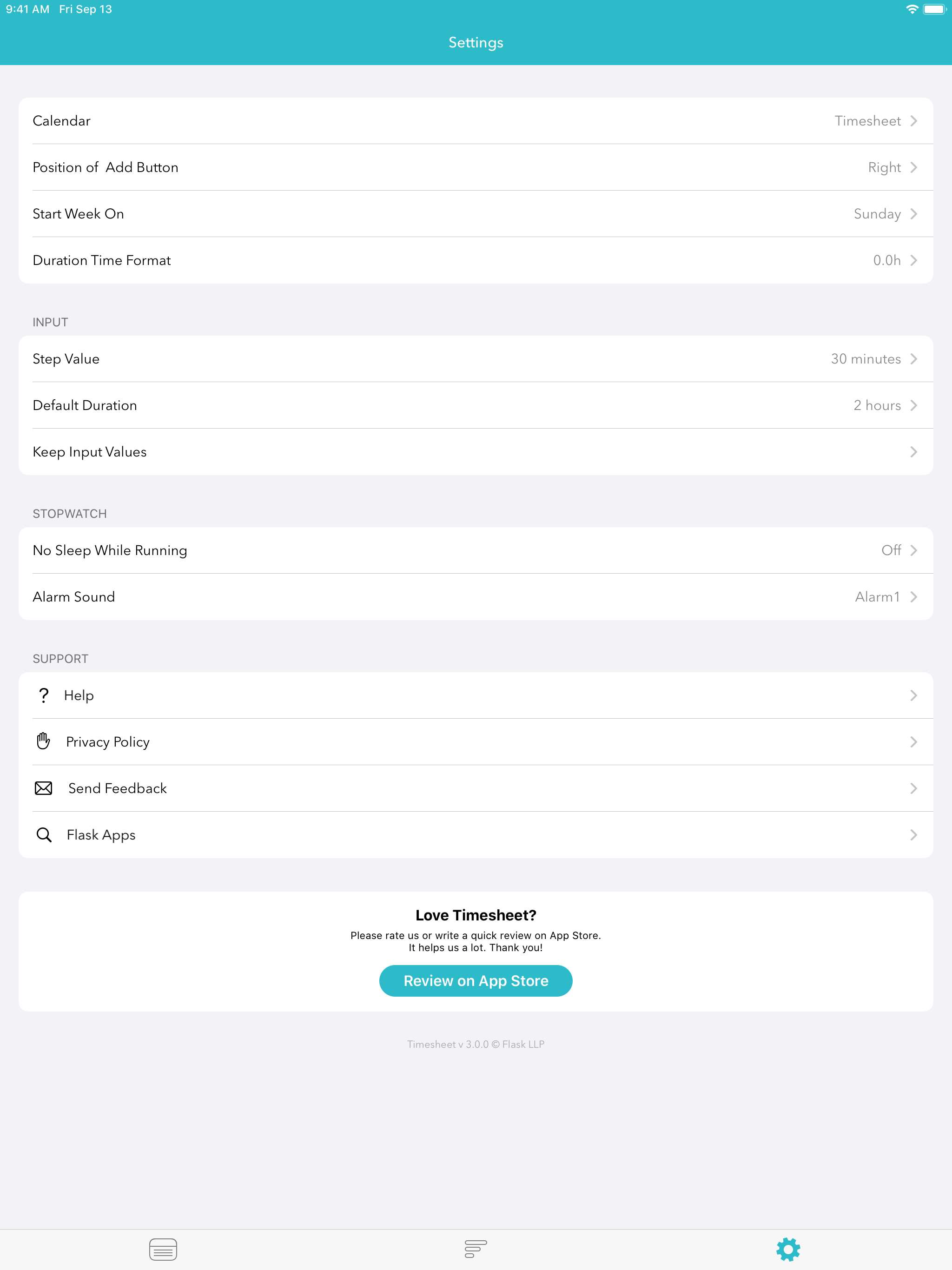Expand the Step Value 30 minutes chevron
The height and width of the screenshot is (1270, 952).
tap(913, 359)
